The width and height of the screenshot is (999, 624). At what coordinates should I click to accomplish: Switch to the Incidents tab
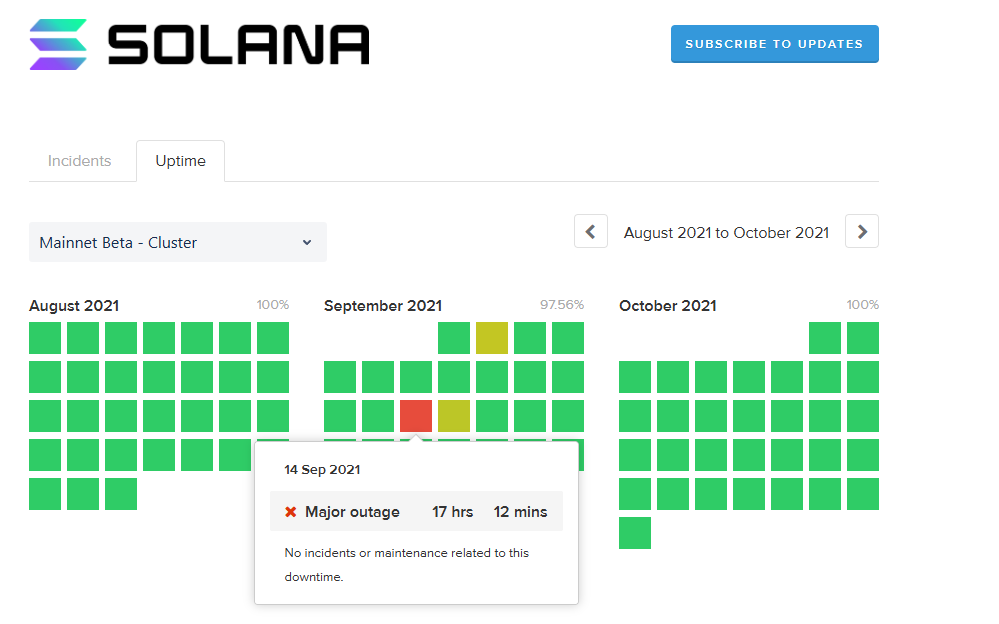80,161
